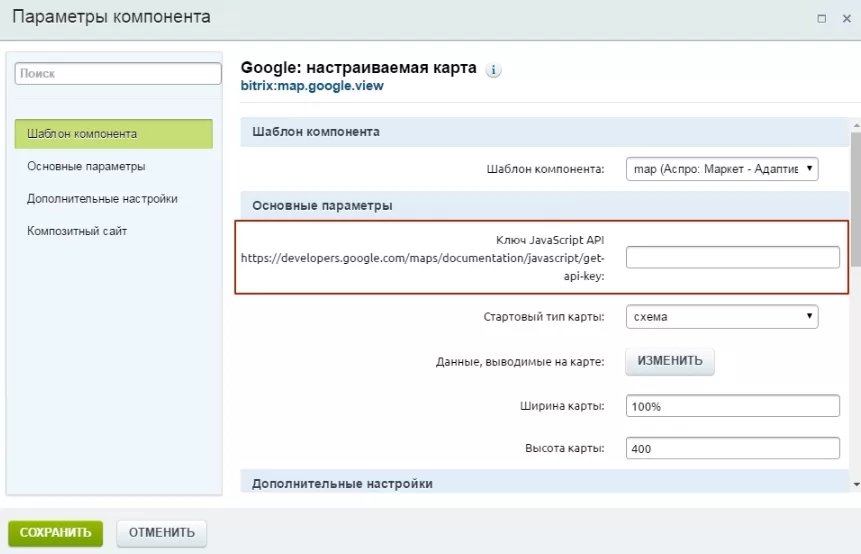The height and width of the screenshot is (554, 861).
Task: Click the ИЗМЕНИТЬ button for map data
Action: [x=670, y=361]
